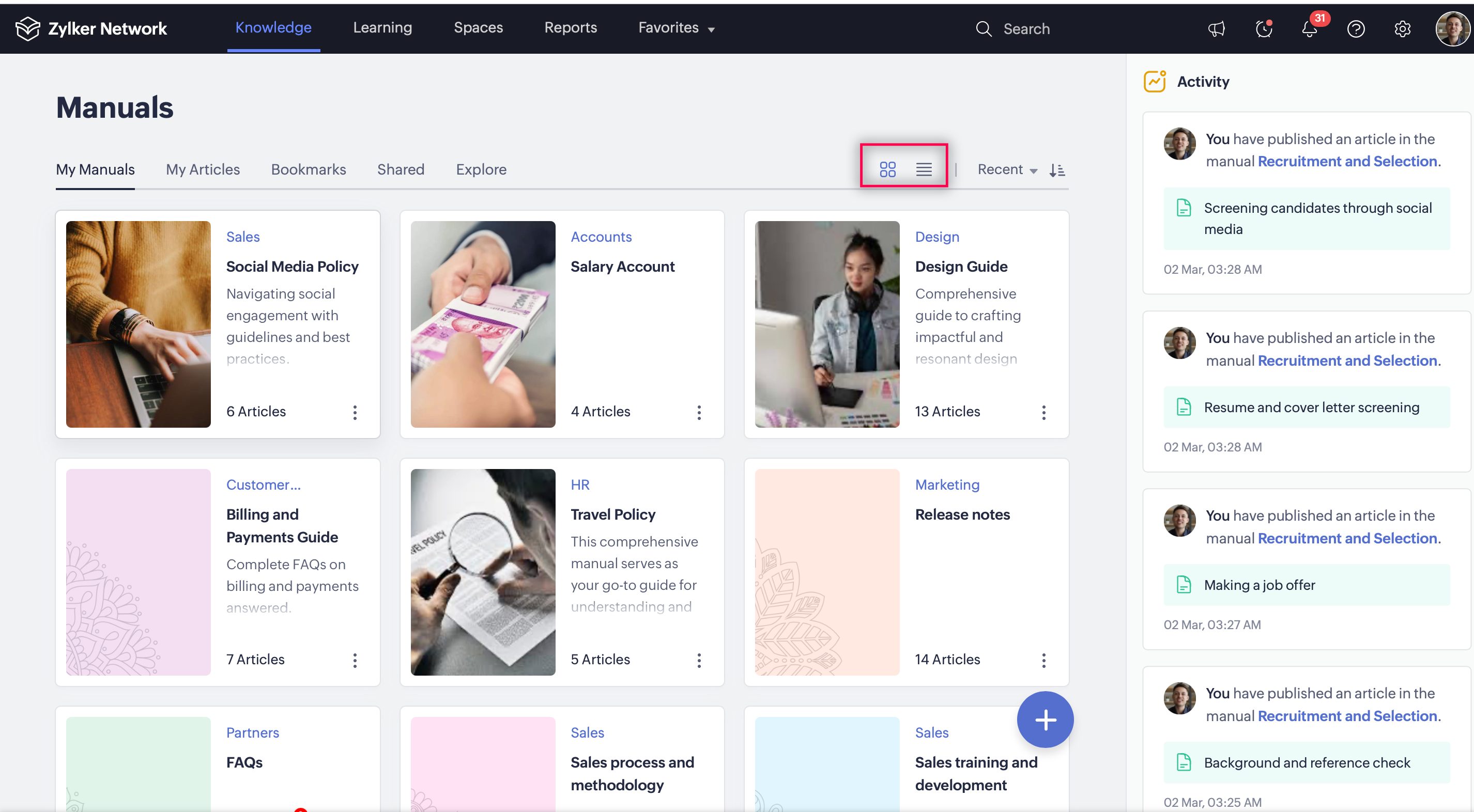Open the settings gear icon
Screen dimensions: 1474x812
click(1402, 28)
